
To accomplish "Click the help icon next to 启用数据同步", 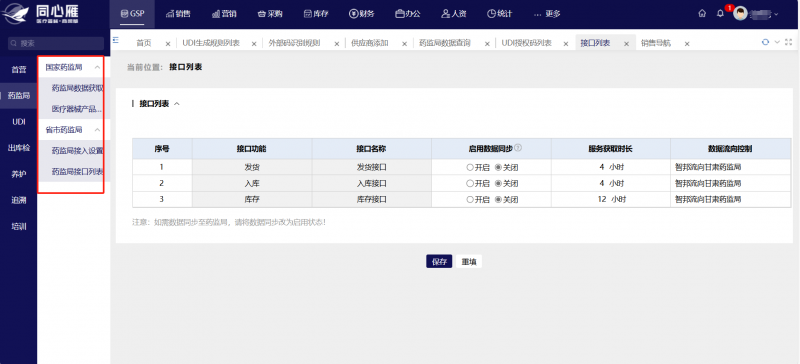I will click(518, 148).
